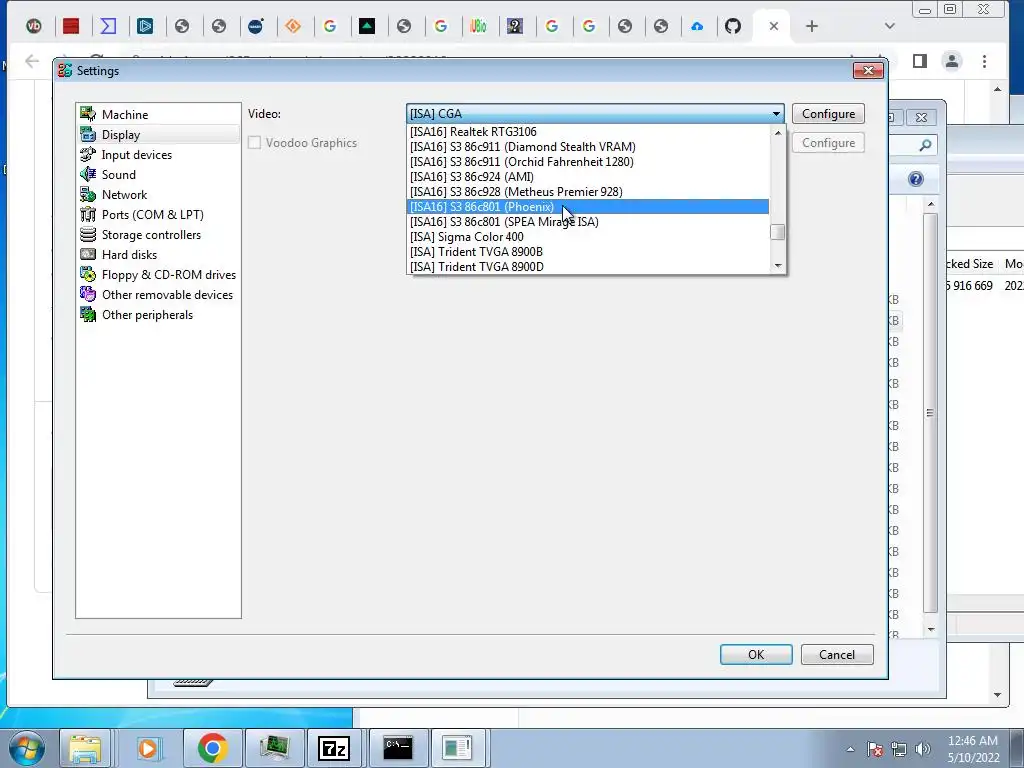
Task: Show hidden tray icons arrow
Action: (x=850, y=749)
